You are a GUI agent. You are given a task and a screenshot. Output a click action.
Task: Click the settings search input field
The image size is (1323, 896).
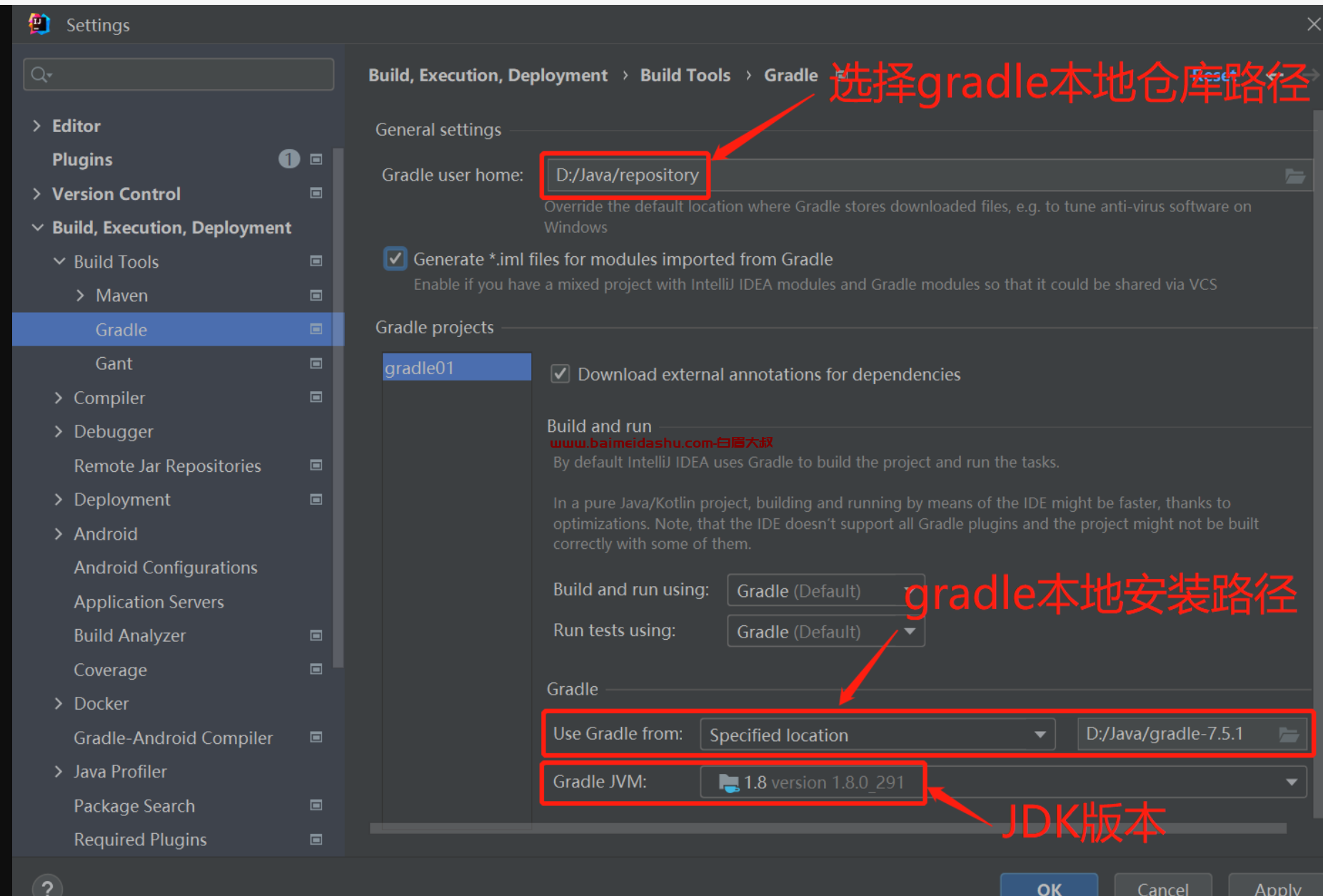click(178, 74)
